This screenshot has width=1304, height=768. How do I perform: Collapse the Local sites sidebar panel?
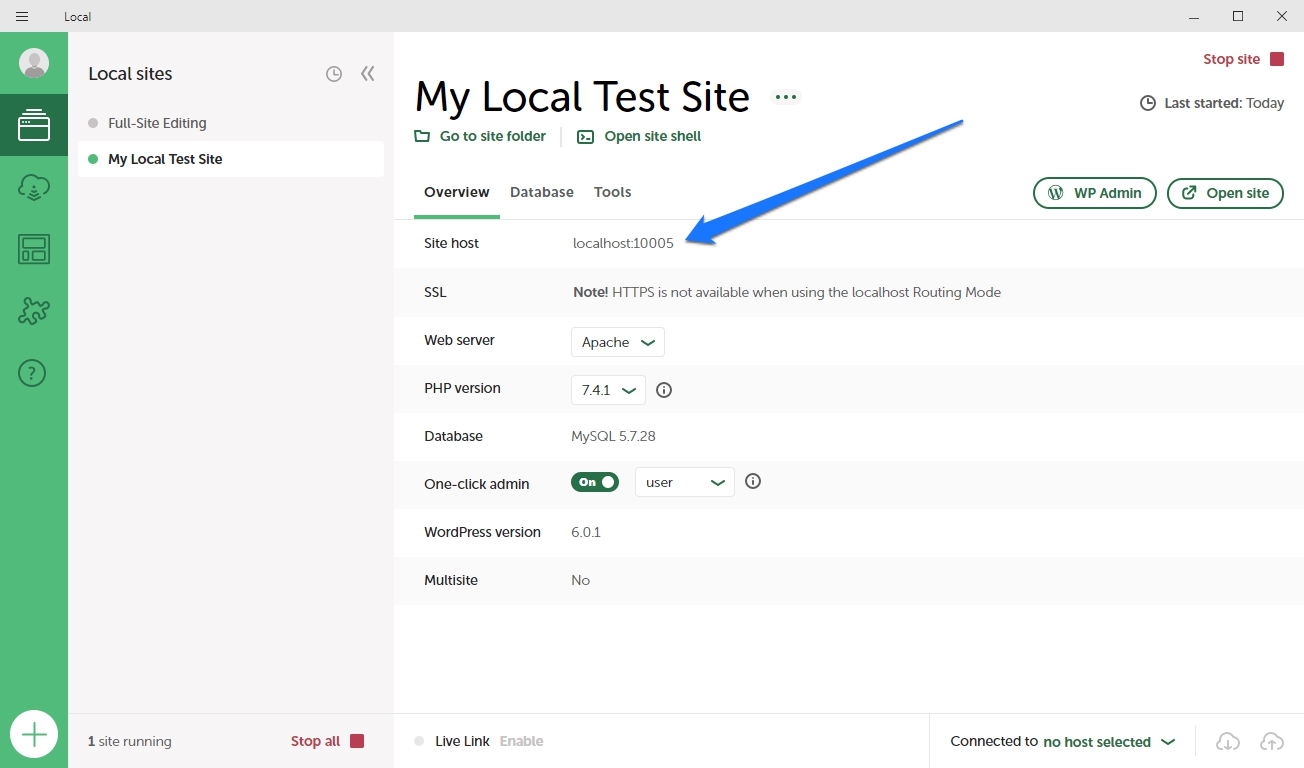click(368, 74)
